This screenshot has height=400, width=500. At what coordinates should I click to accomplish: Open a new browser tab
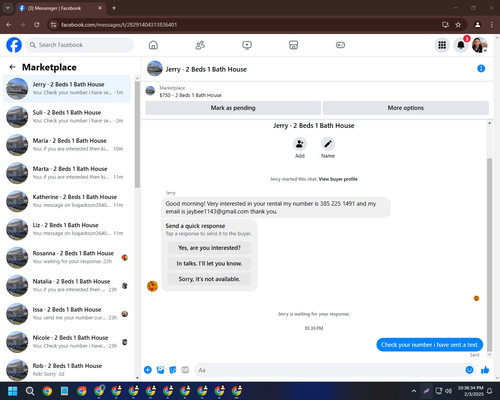click(114, 8)
